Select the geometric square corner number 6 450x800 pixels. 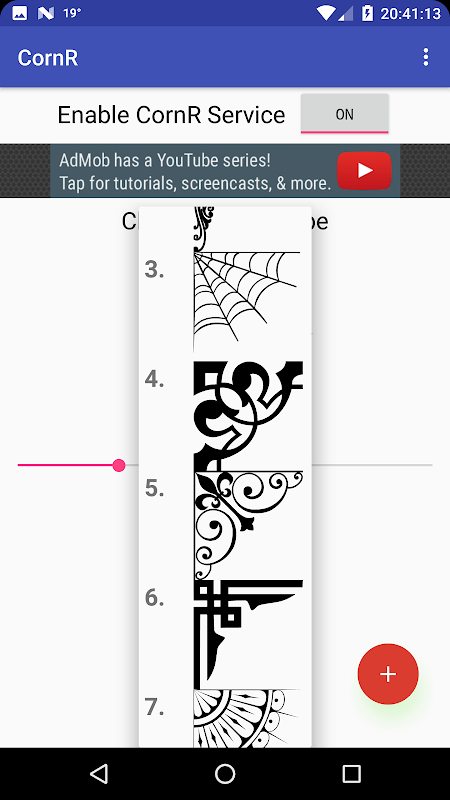(248, 635)
